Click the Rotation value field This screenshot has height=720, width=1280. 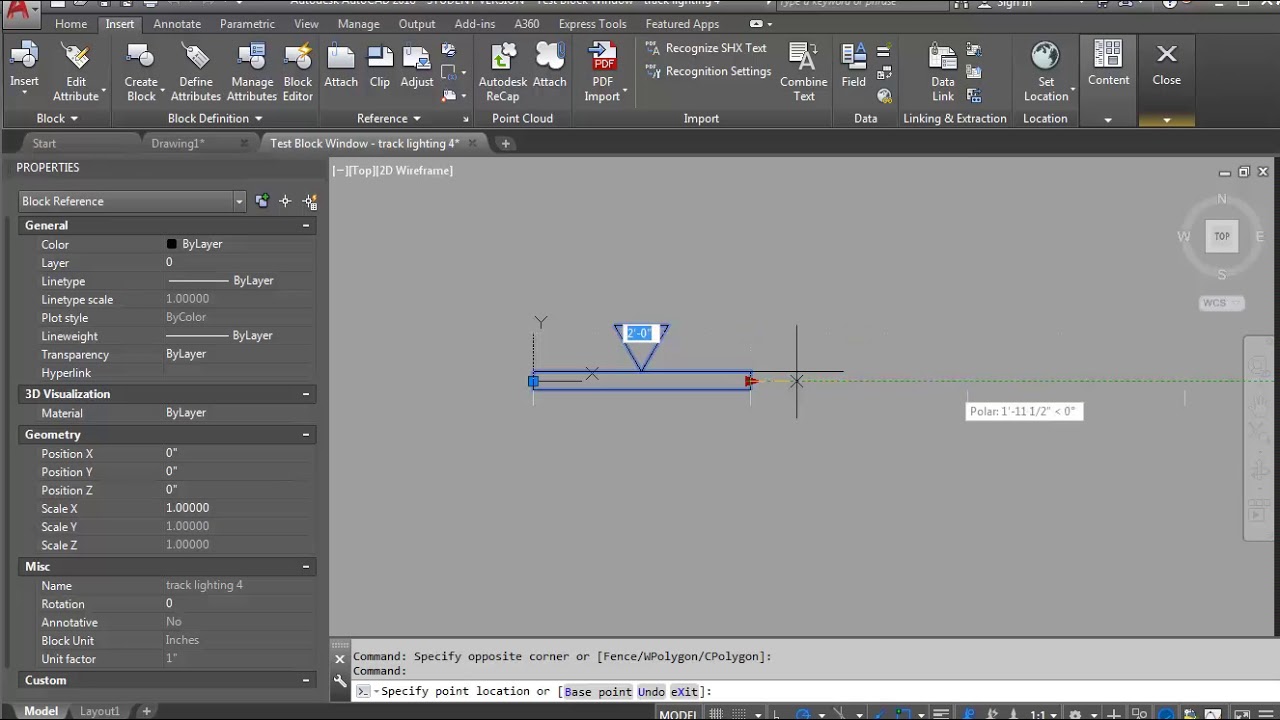(x=240, y=604)
